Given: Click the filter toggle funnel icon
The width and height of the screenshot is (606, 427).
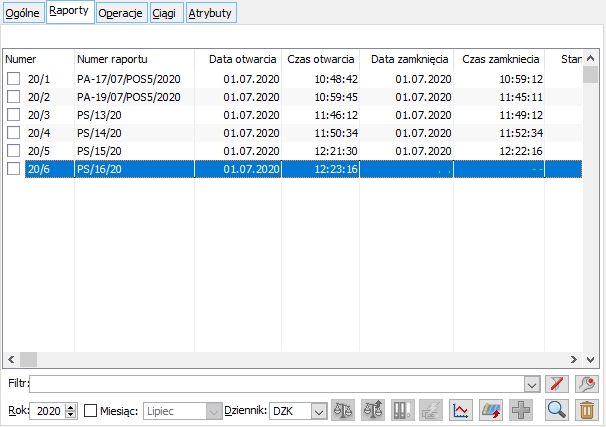Looking at the screenshot, I should click(x=557, y=384).
